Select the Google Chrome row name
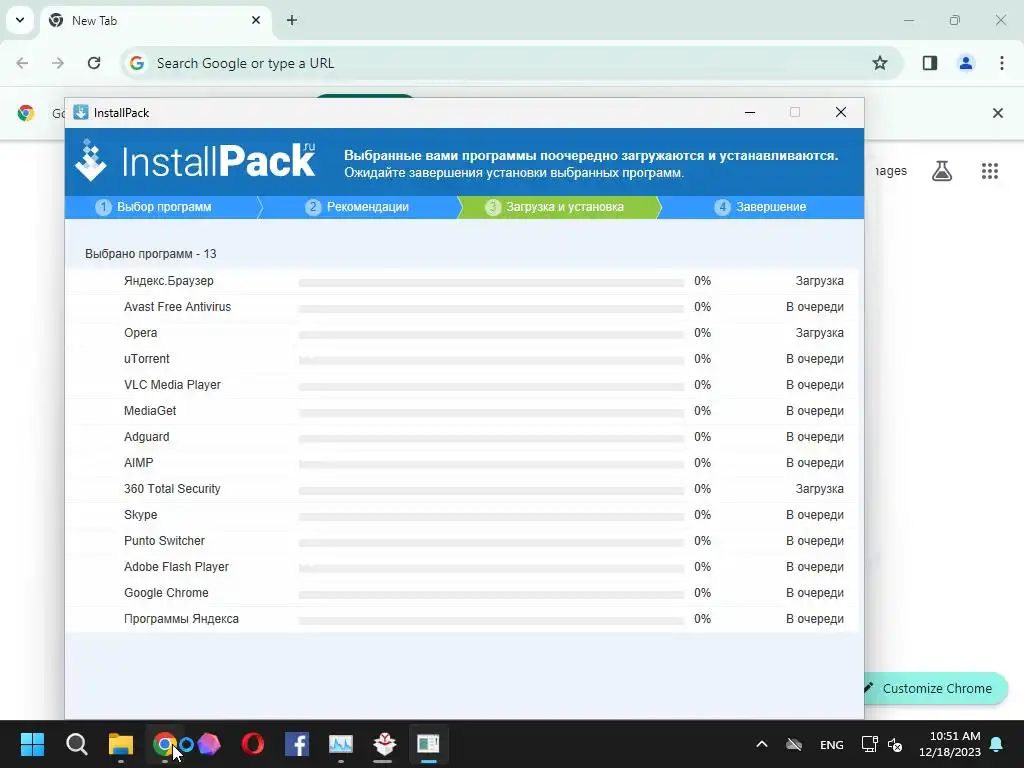The height and width of the screenshot is (768, 1024). pos(167,593)
